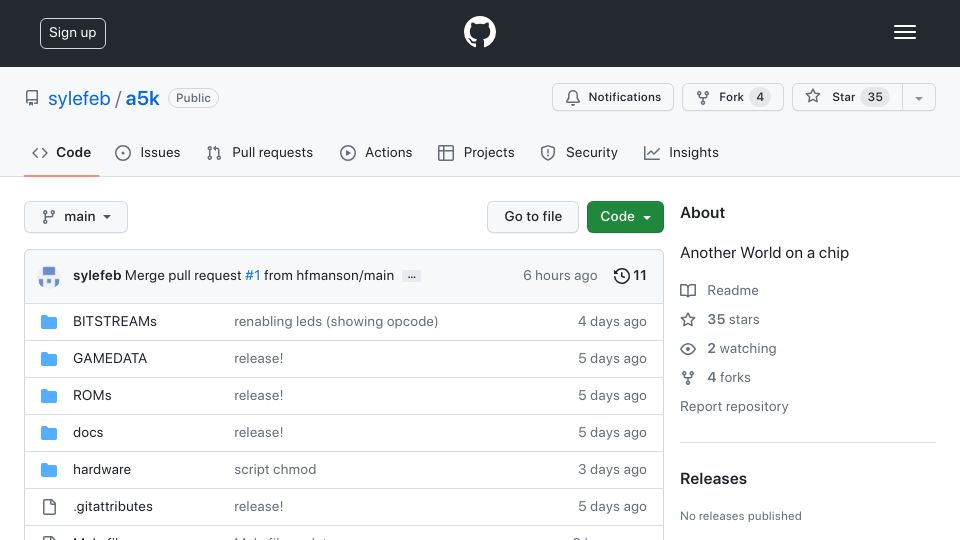Viewport: 960px width, 540px height.
Task: Click the BITSTREAMs folder icon
Action: pos(49,321)
